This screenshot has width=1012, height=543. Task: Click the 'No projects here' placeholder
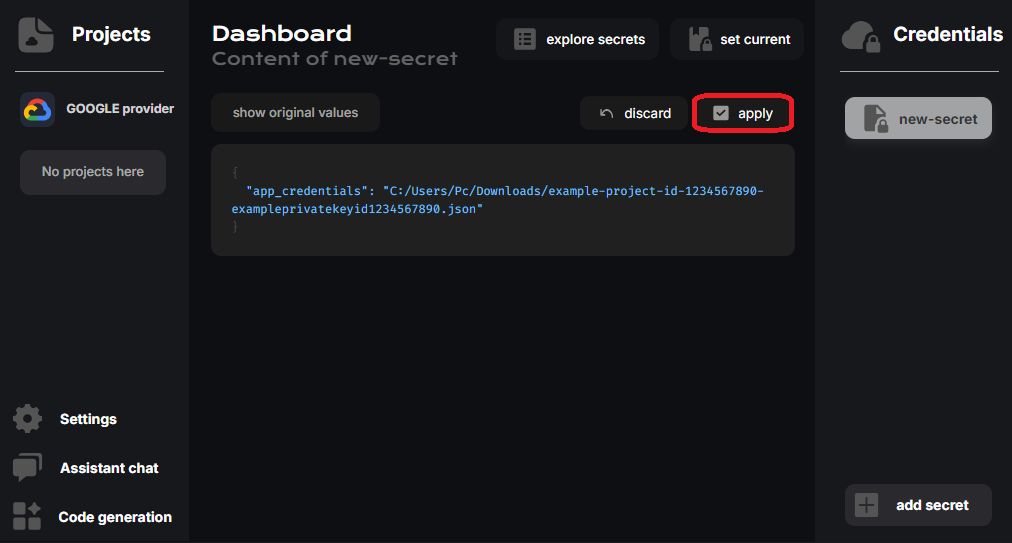pyautogui.click(x=93, y=172)
